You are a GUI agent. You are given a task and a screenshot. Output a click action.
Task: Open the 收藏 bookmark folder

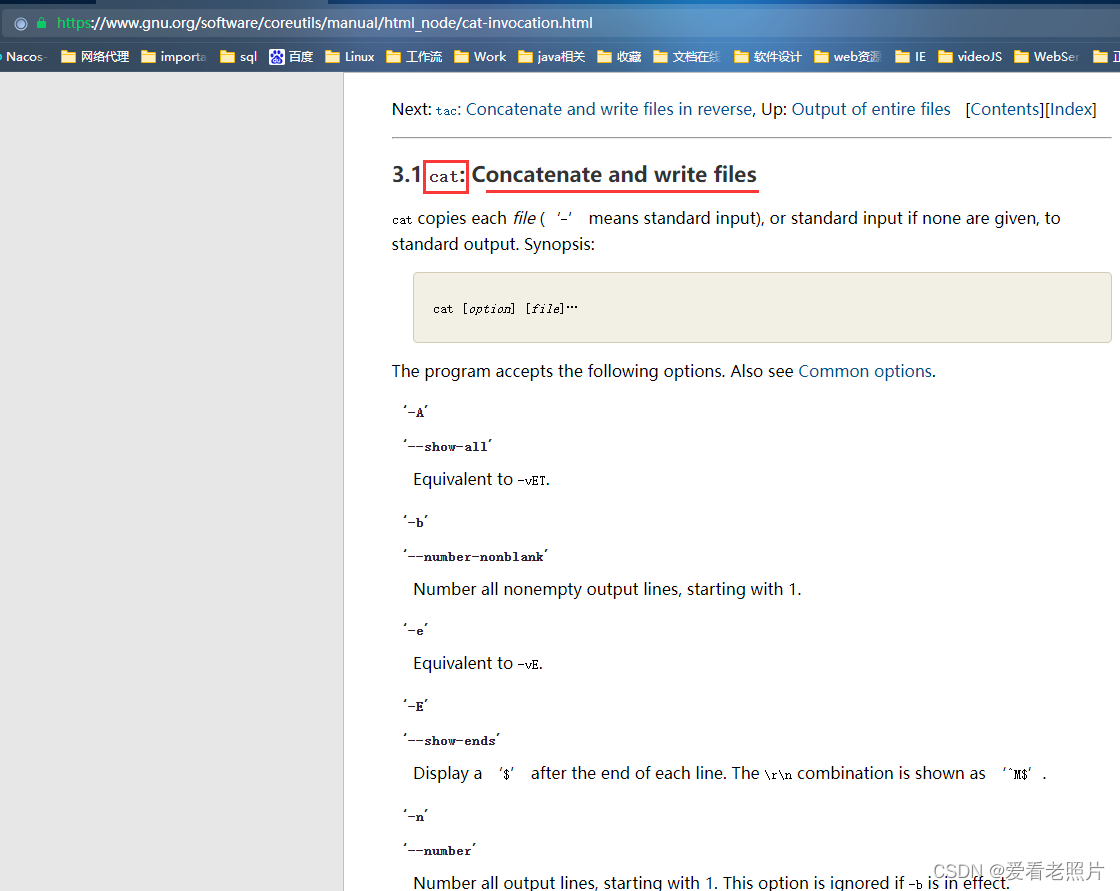619,56
